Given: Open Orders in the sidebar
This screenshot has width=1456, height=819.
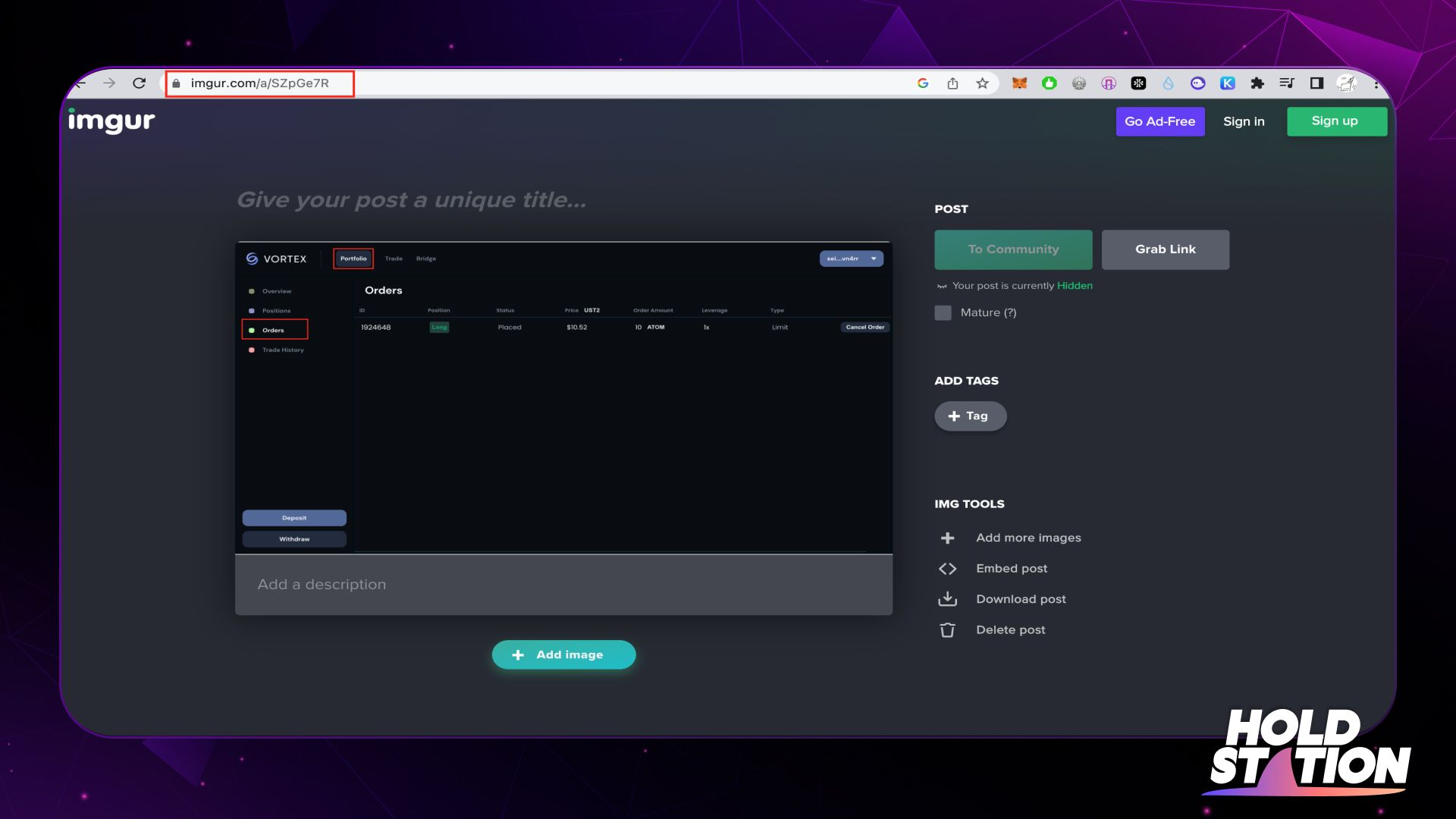Looking at the screenshot, I should (x=273, y=330).
